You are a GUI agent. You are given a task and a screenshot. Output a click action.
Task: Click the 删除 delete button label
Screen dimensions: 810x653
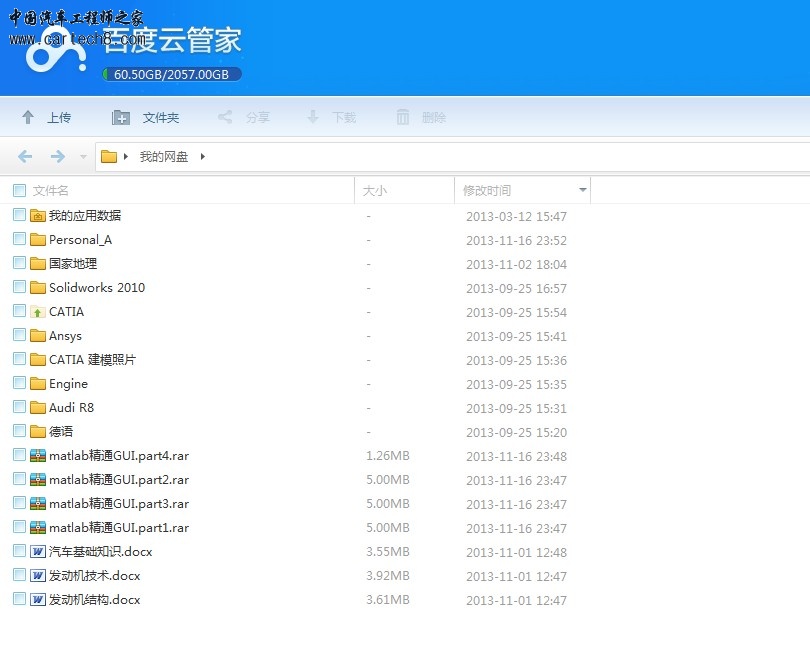pyautogui.click(x=434, y=118)
